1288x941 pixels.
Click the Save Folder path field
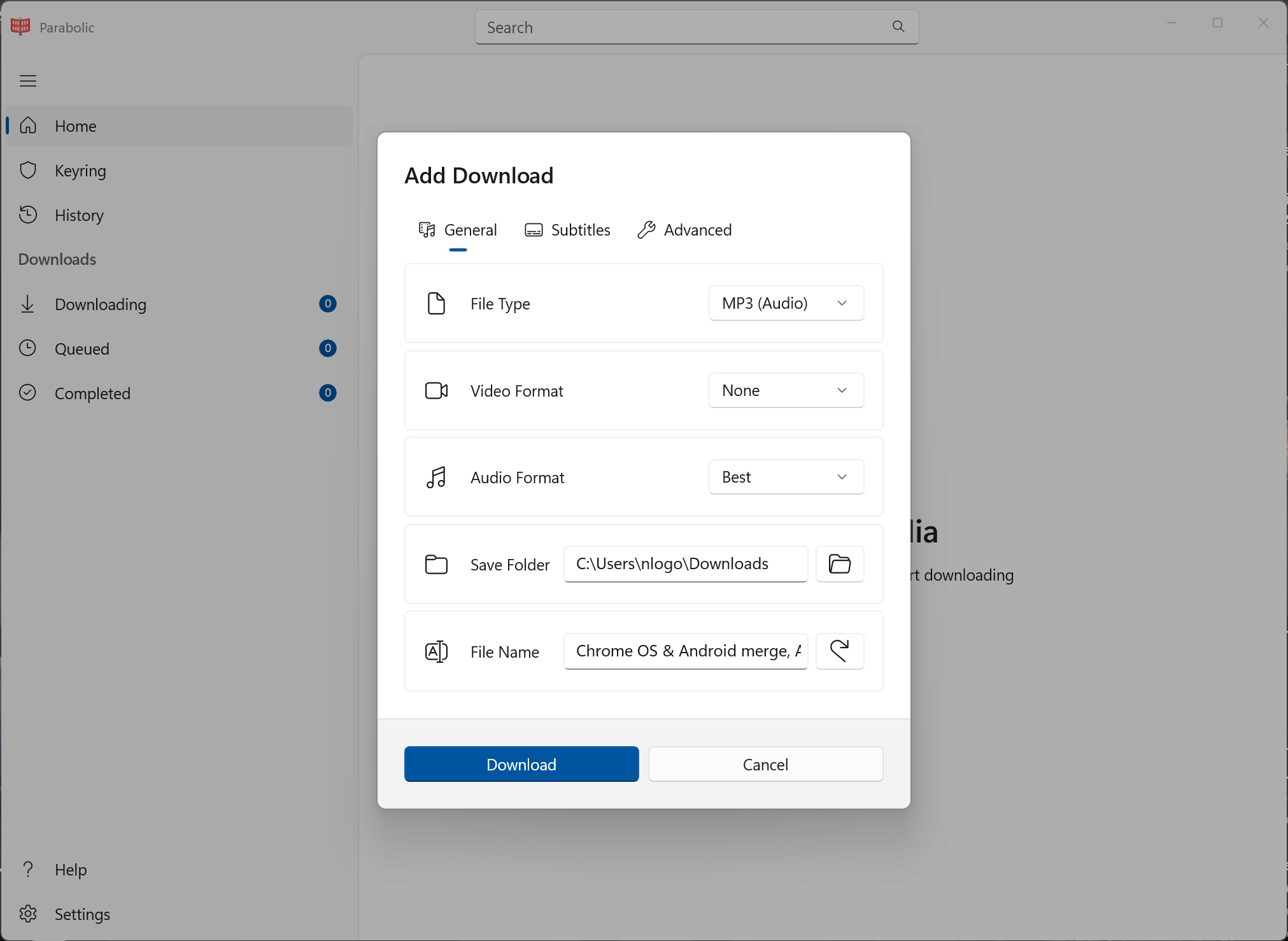tap(685, 564)
